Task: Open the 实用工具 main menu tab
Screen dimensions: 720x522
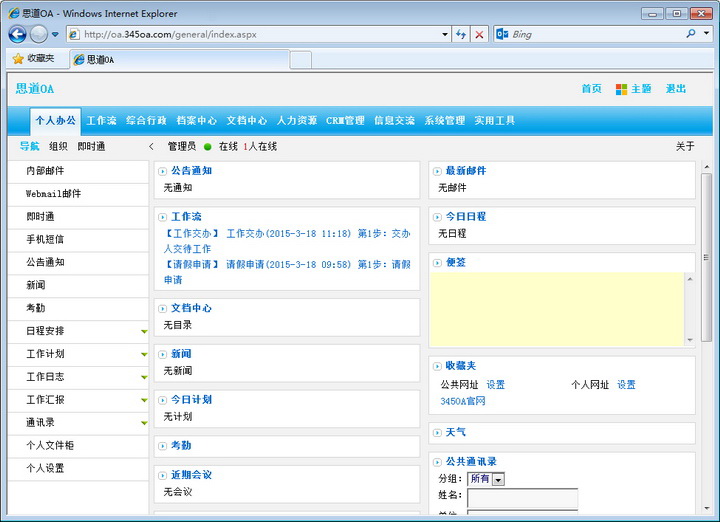Action: 495,121
